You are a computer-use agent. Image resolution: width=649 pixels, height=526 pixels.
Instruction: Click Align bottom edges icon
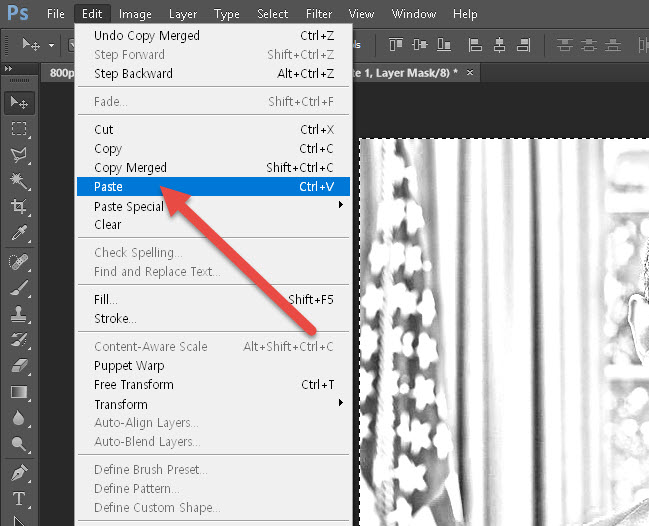pyautogui.click(x=444, y=44)
